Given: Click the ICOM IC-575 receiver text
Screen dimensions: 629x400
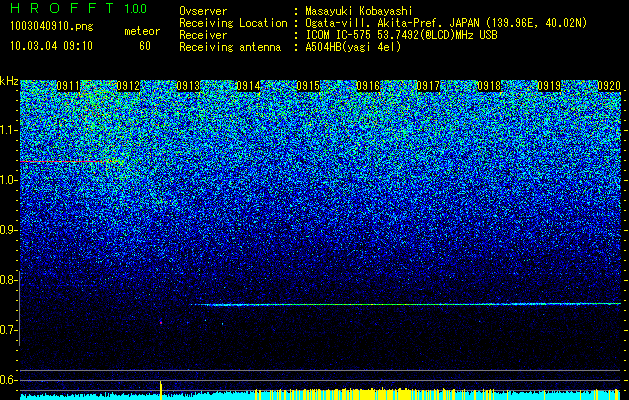Looking at the screenshot, I should (401, 35).
